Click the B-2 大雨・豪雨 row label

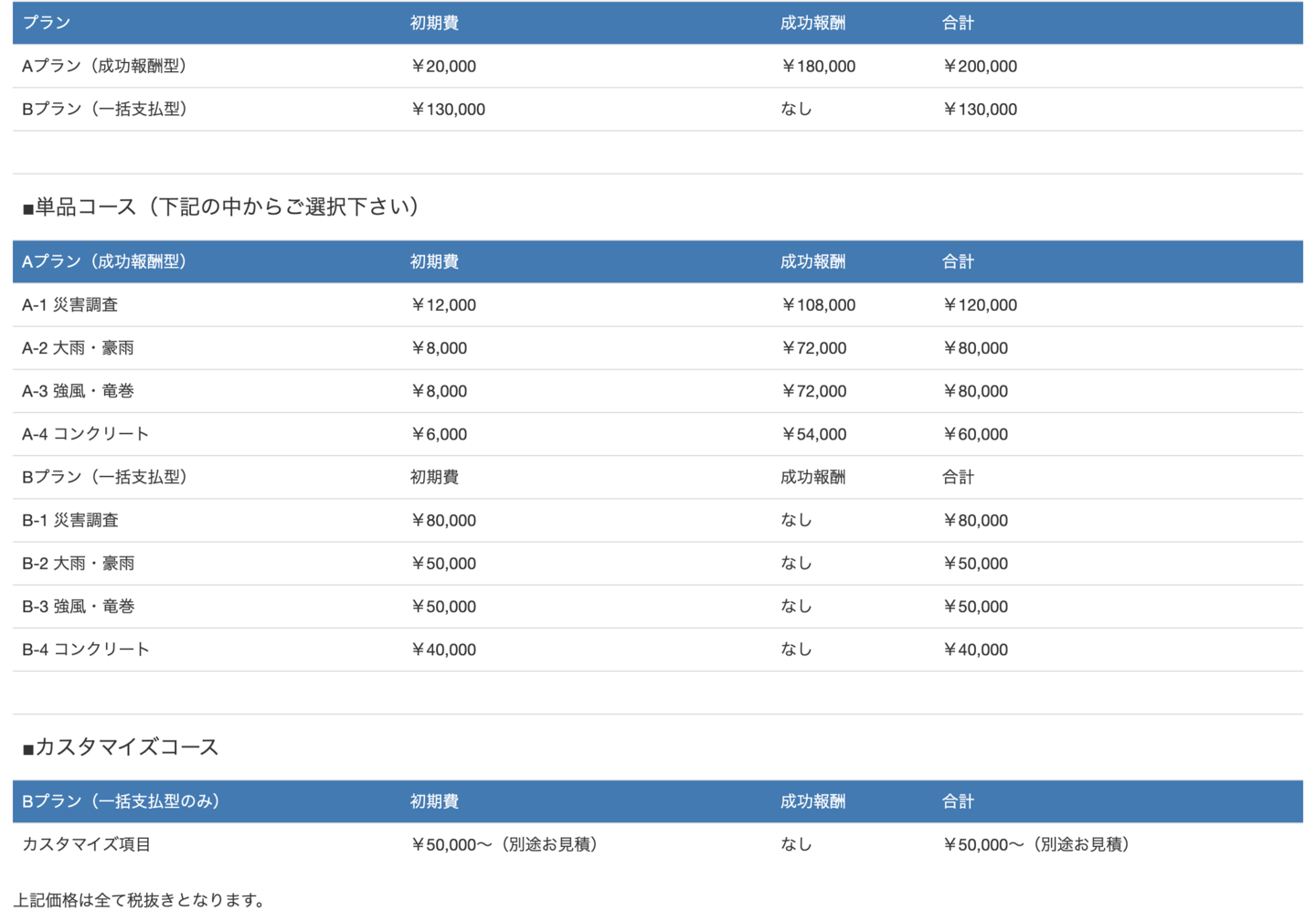click(x=78, y=563)
